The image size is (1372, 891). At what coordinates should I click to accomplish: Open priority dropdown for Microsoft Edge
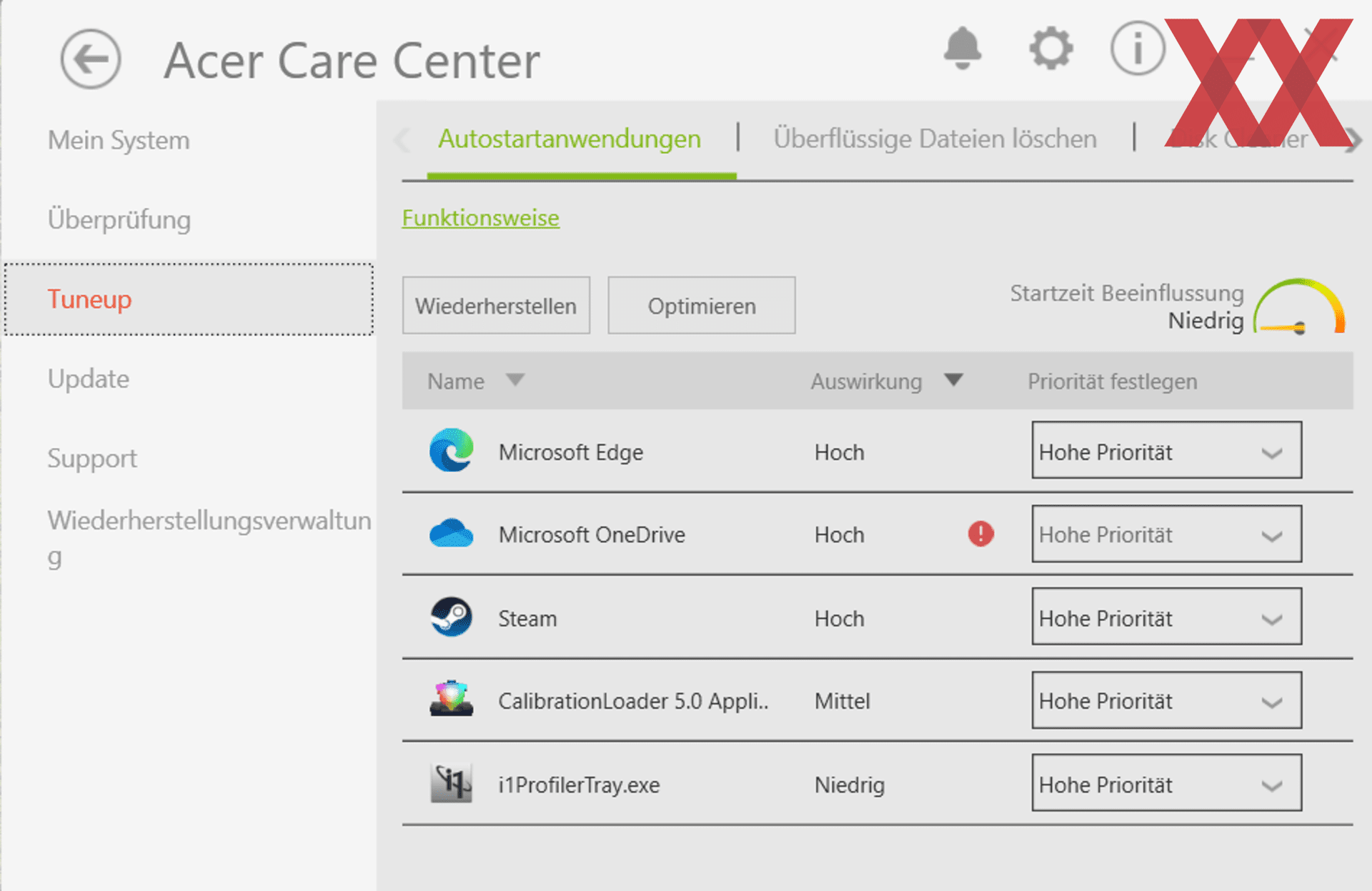pyautogui.click(x=1166, y=450)
